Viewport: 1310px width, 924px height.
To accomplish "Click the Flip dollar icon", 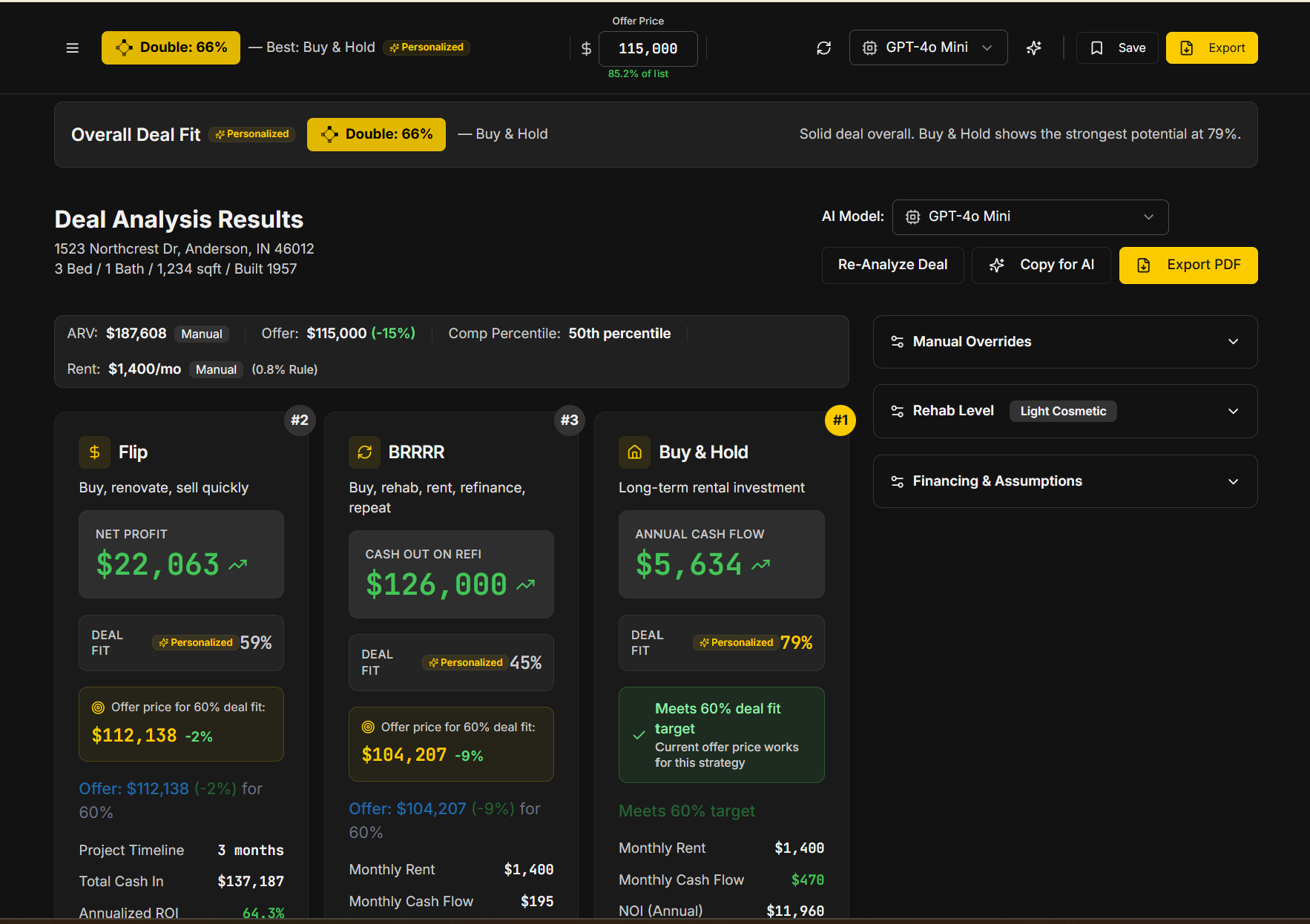I will (95, 452).
